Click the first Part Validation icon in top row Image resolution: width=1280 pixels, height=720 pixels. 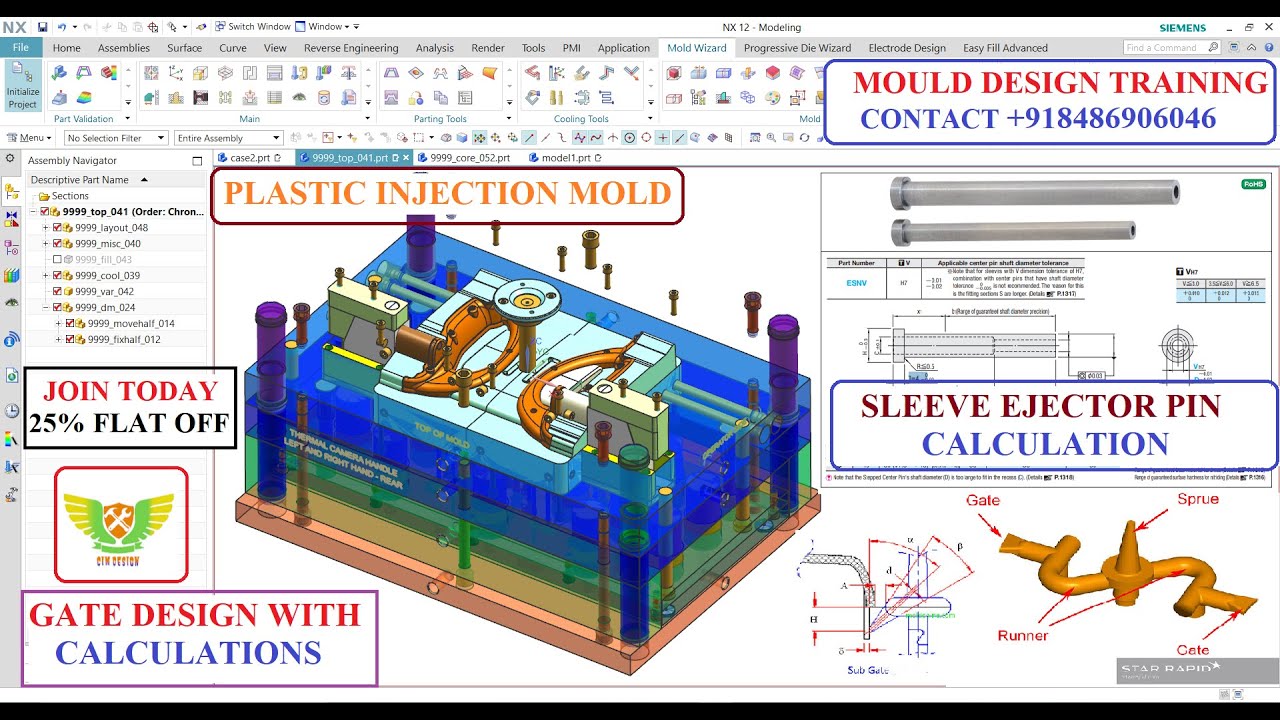[59, 72]
